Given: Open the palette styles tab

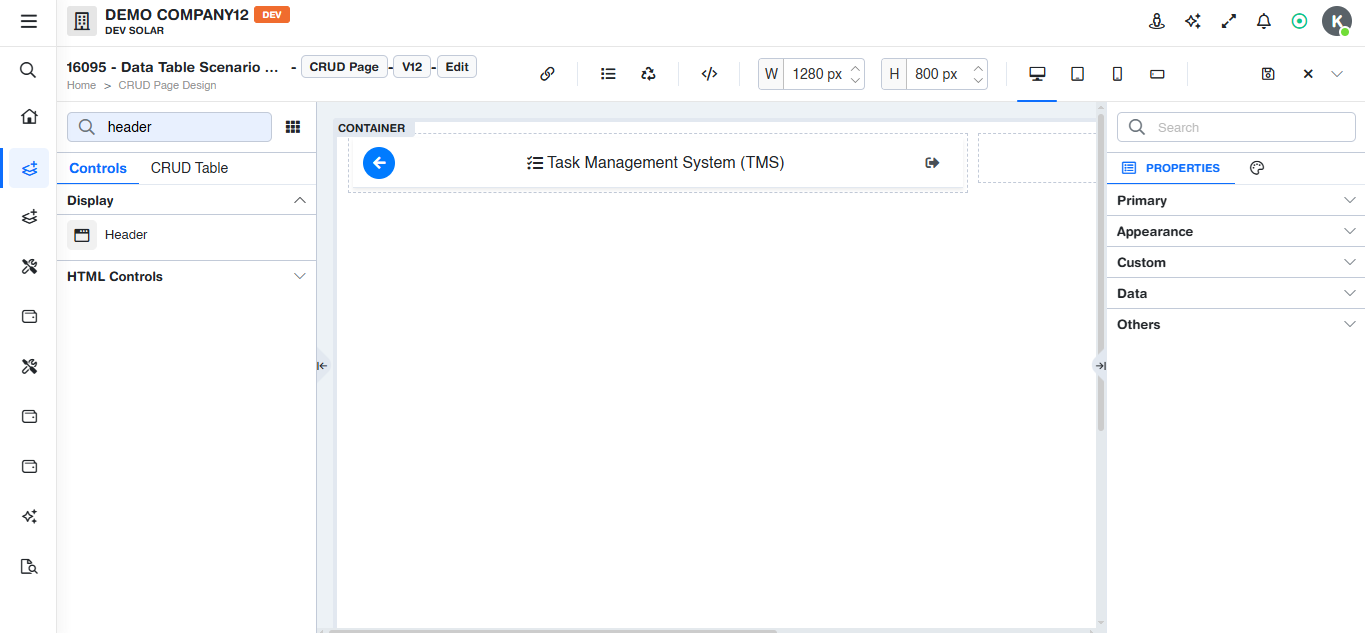Looking at the screenshot, I should [x=1257, y=168].
